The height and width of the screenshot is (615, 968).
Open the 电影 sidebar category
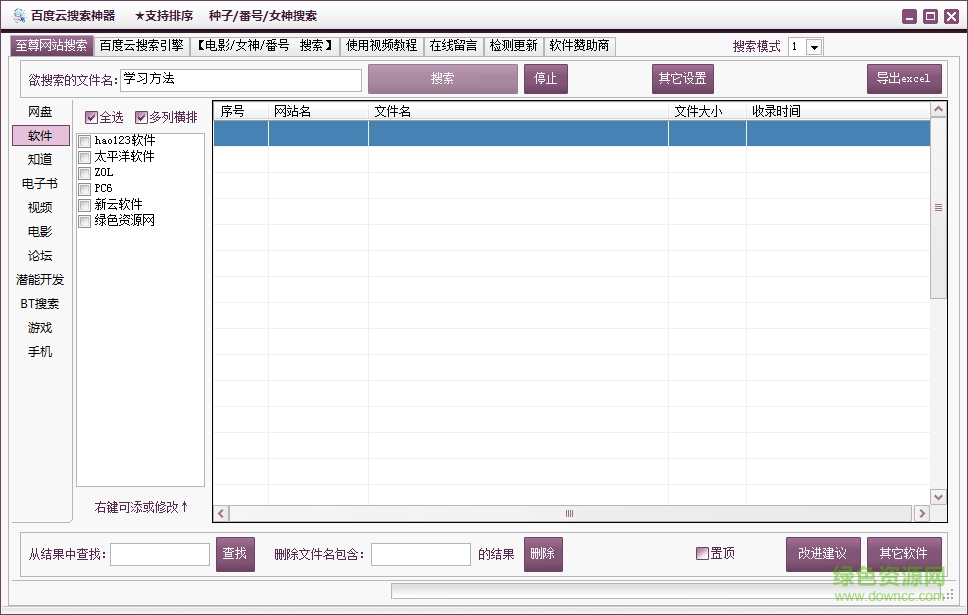coord(39,231)
